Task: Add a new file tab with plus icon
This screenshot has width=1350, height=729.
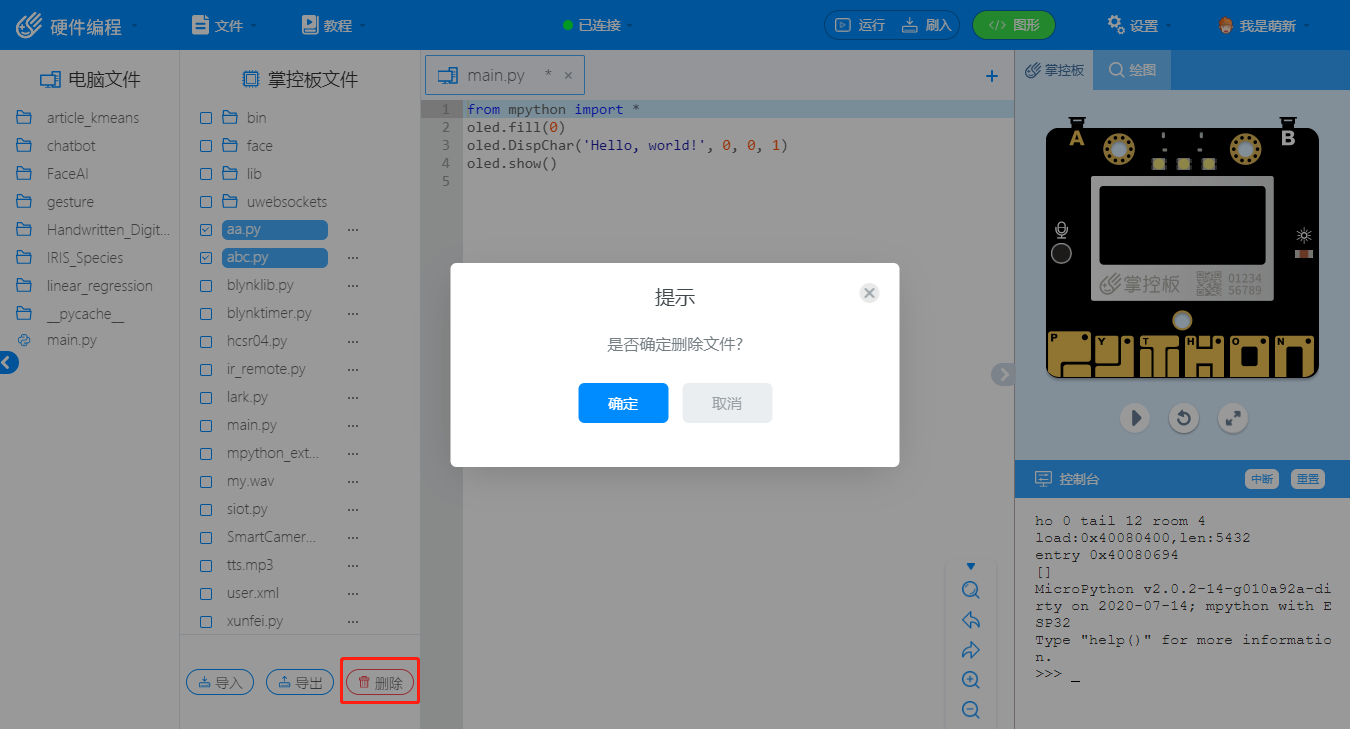Action: (992, 76)
